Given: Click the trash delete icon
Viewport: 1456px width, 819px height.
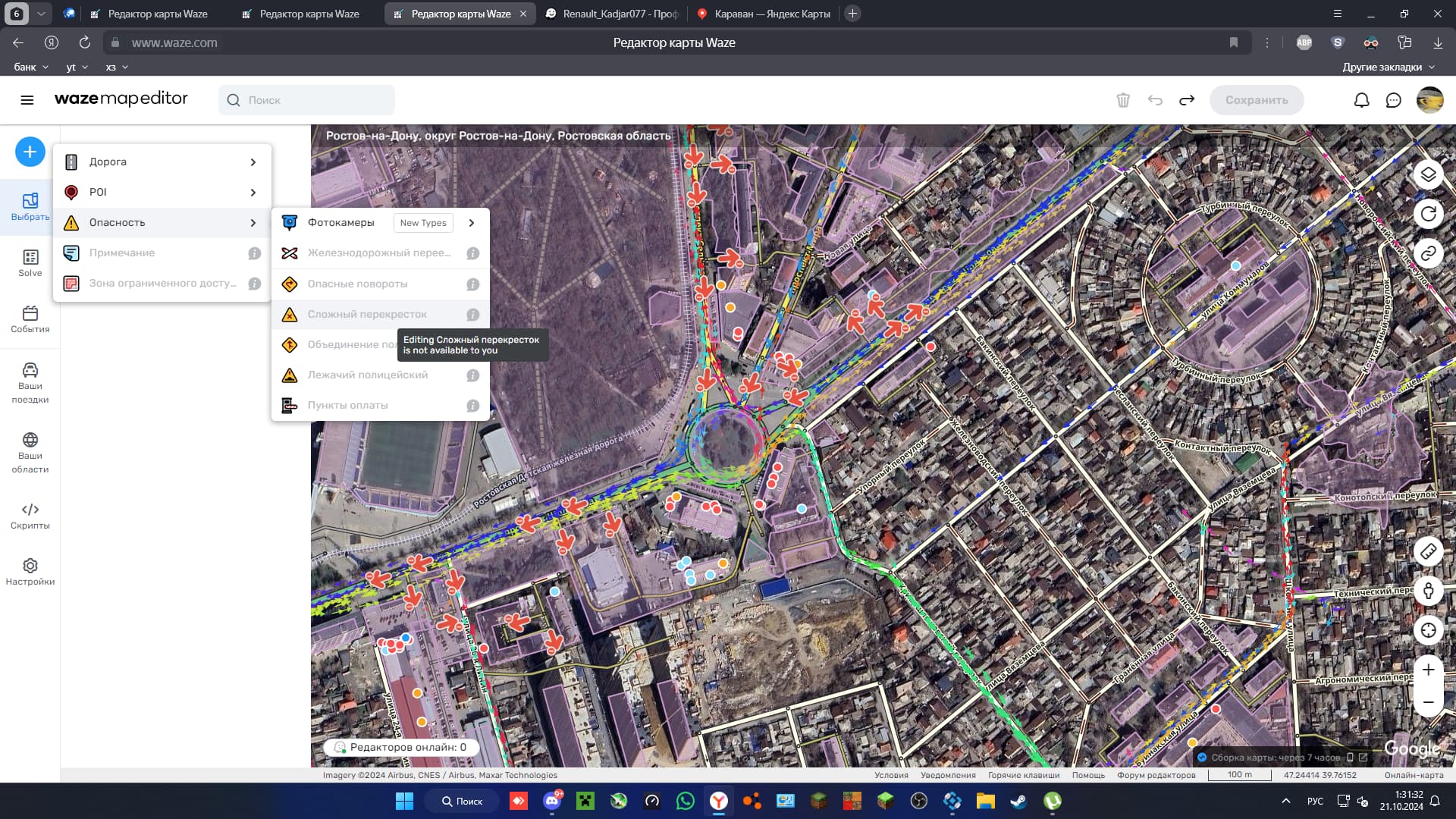Looking at the screenshot, I should pyautogui.click(x=1123, y=100).
